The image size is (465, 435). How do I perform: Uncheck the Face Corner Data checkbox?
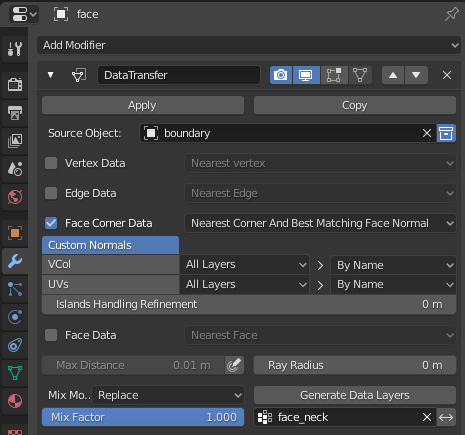point(51,223)
